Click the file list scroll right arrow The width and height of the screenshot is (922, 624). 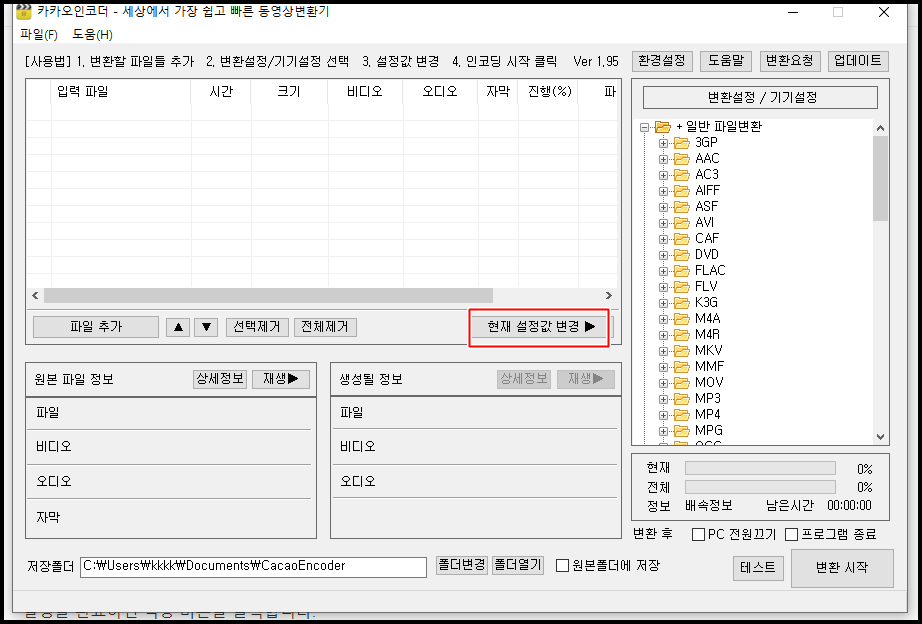pyautogui.click(x=609, y=296)
